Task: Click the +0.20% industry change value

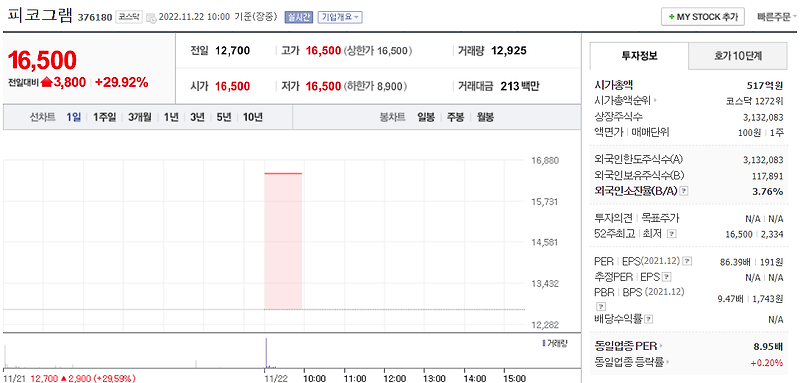Action: click(766, 363)
